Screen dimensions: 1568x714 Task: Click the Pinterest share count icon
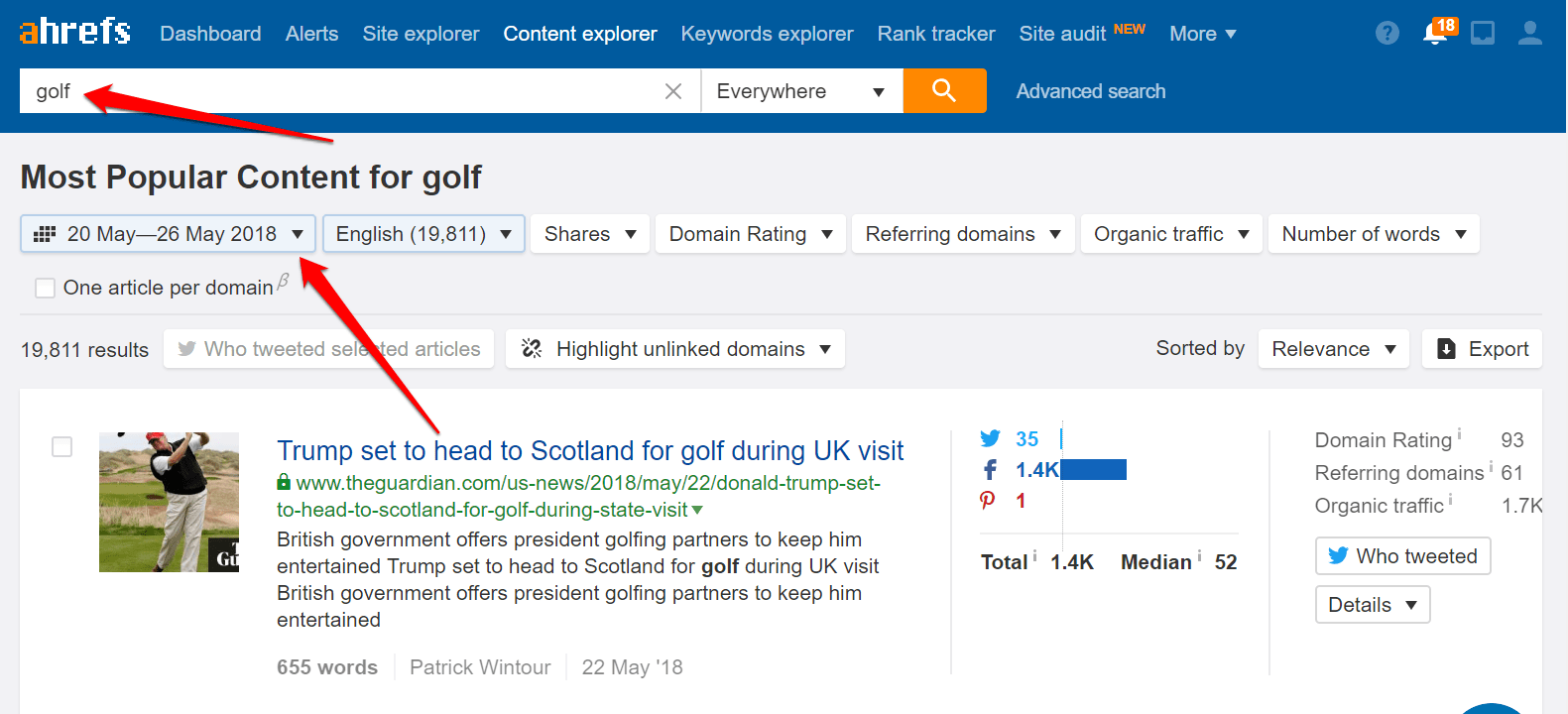(988, 501)
